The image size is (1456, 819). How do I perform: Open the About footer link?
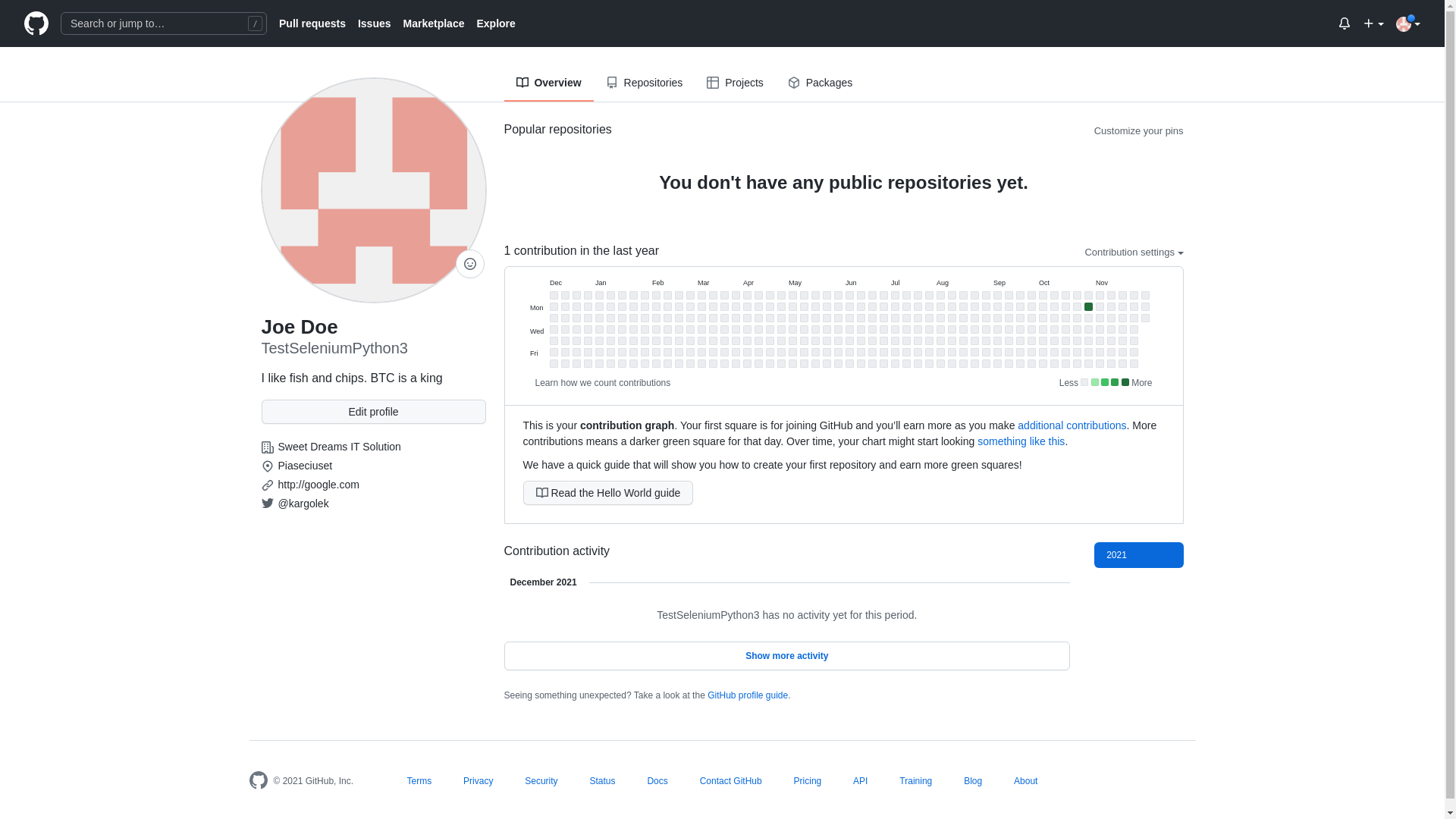(1026, 781)
